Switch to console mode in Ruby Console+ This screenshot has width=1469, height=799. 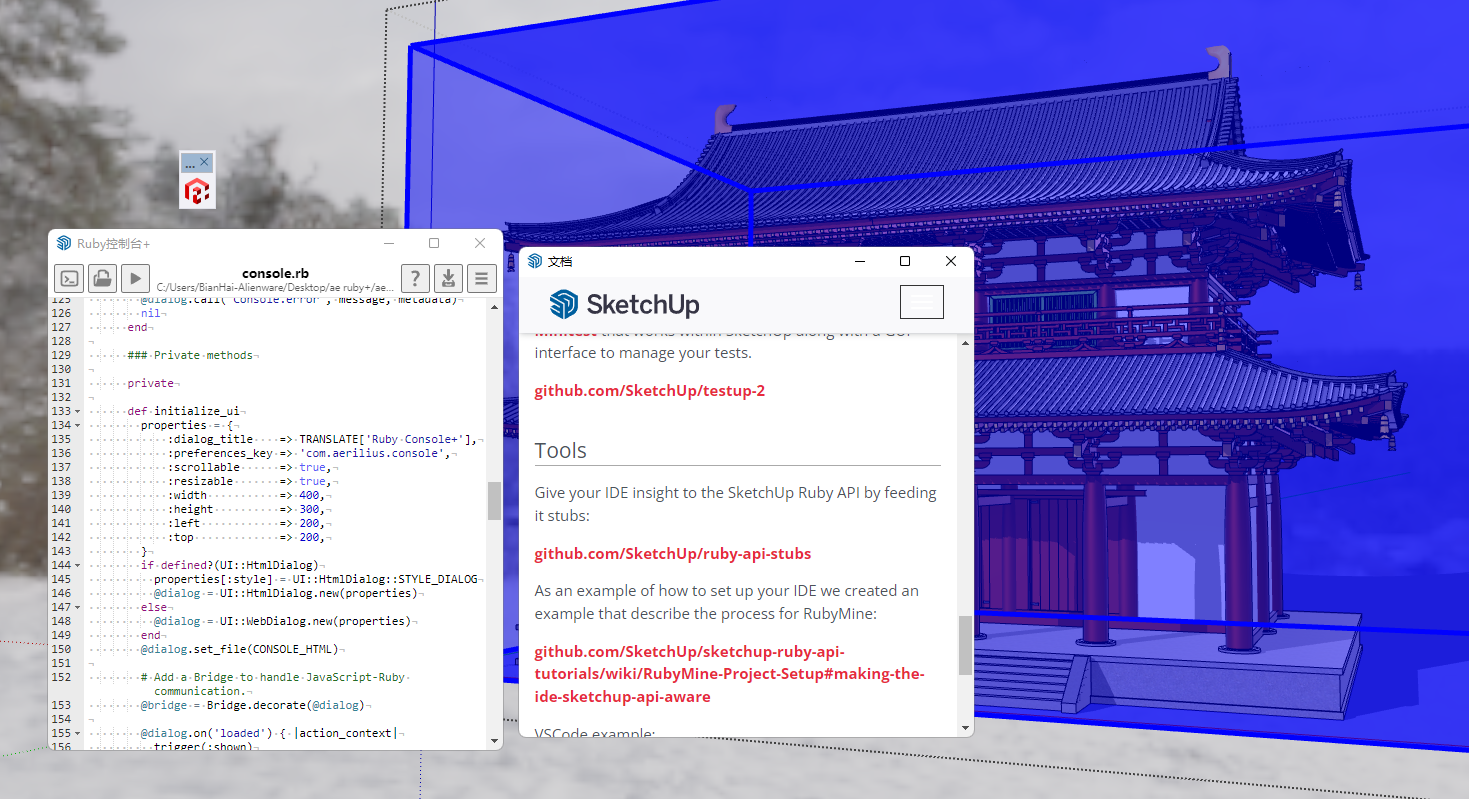(69, 278)
